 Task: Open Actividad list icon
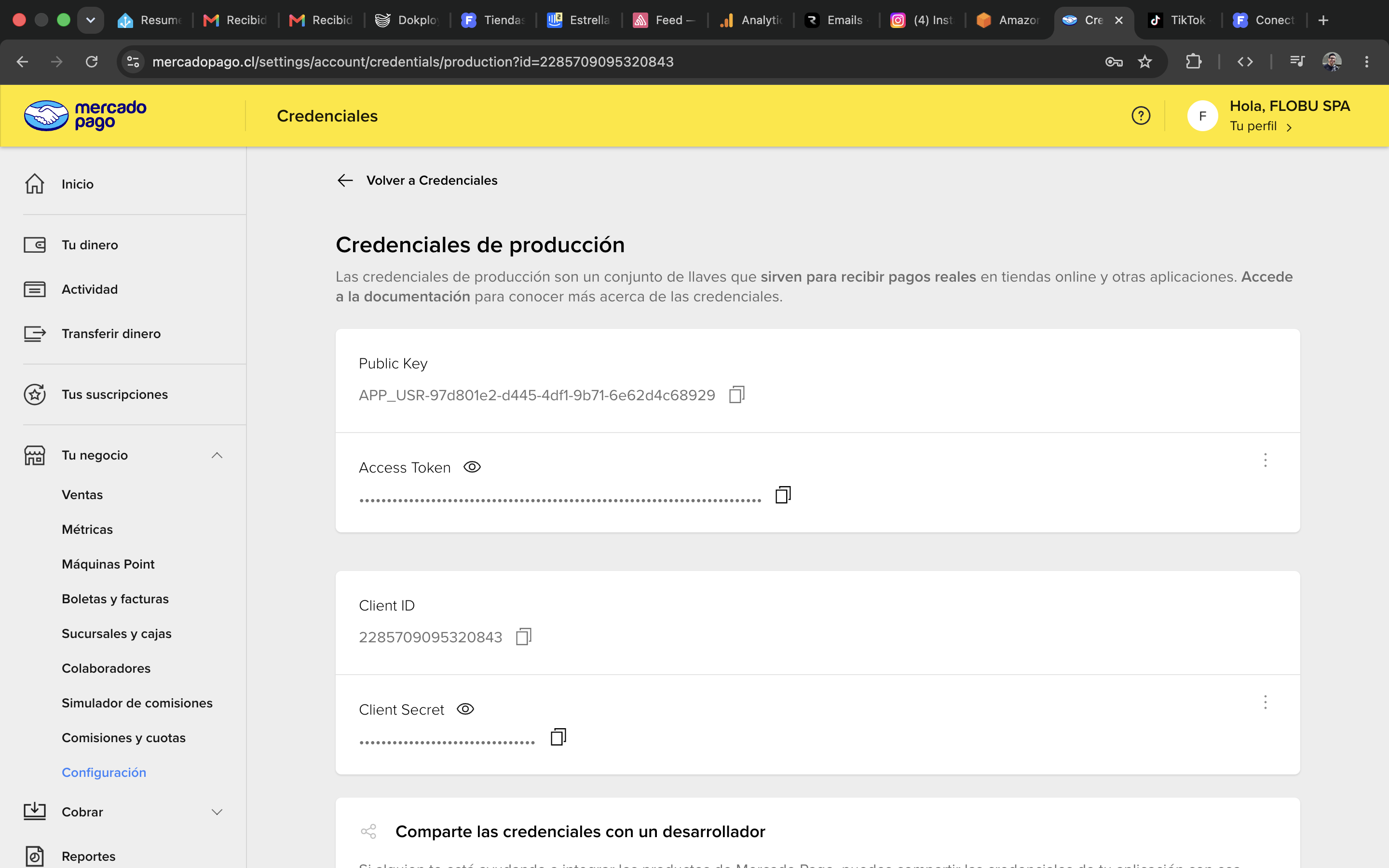(34, 289)
